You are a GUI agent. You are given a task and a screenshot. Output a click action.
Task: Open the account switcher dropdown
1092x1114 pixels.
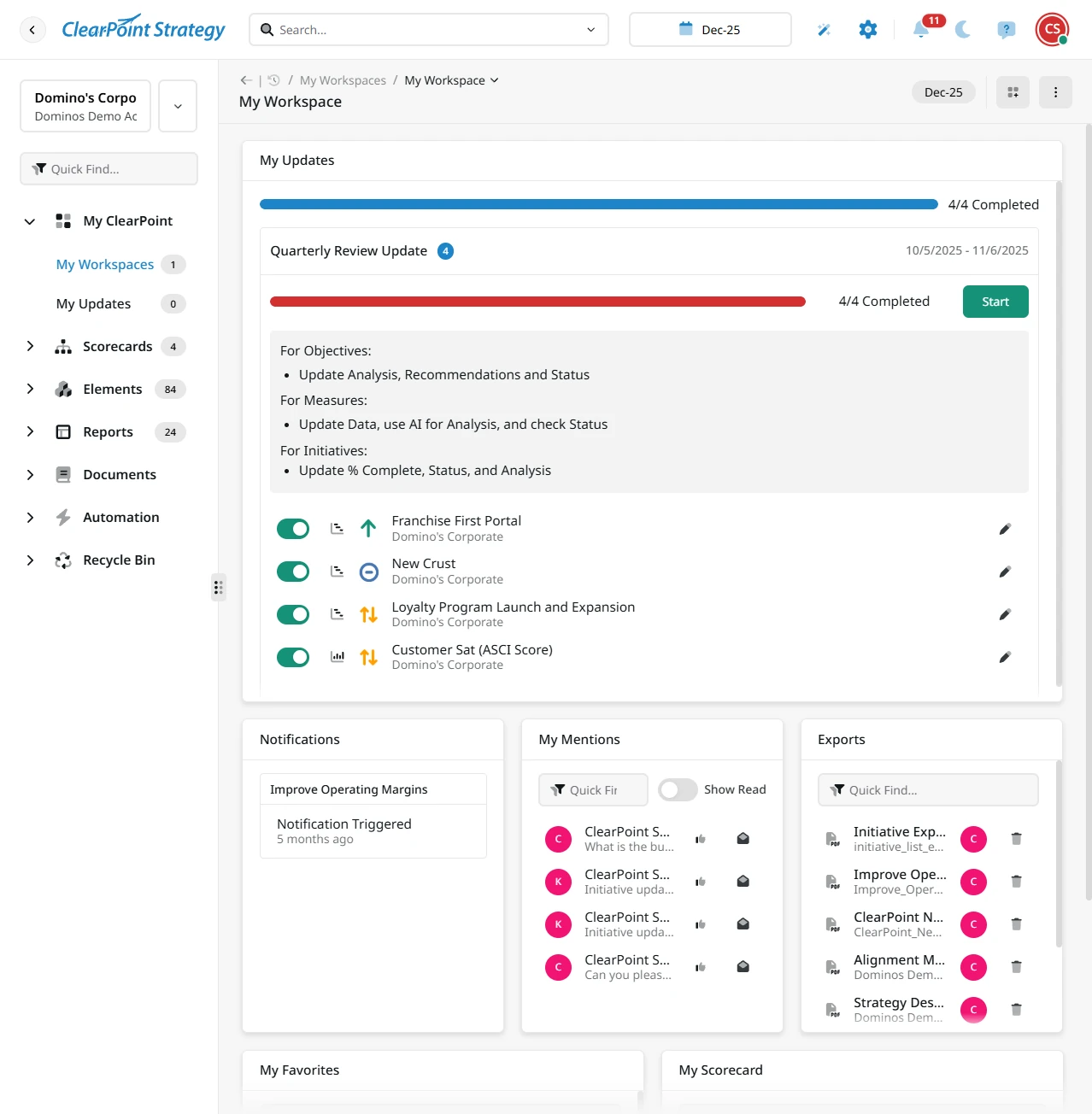coord(178,106)
